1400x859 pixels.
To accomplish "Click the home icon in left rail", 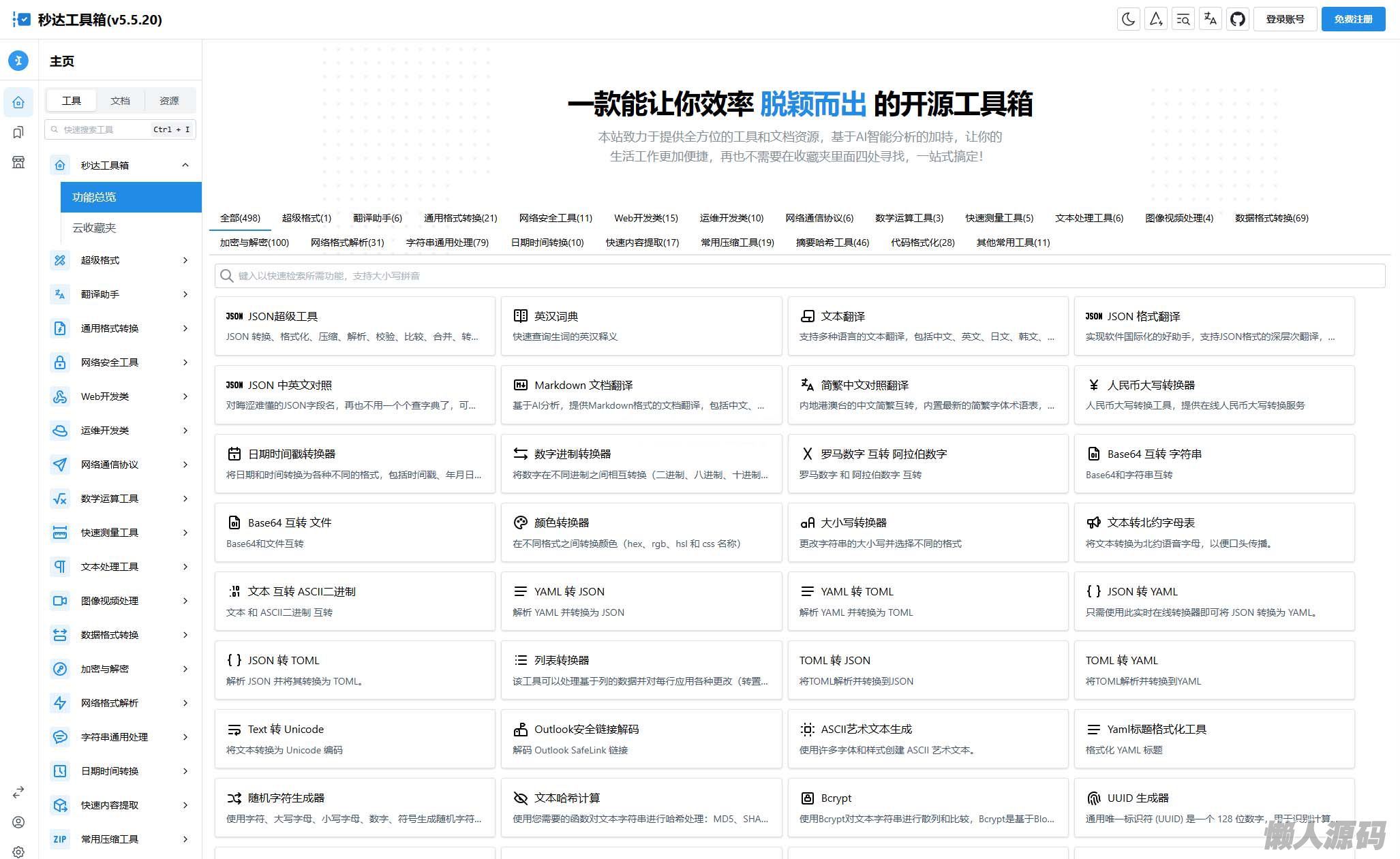I will 18,102.
